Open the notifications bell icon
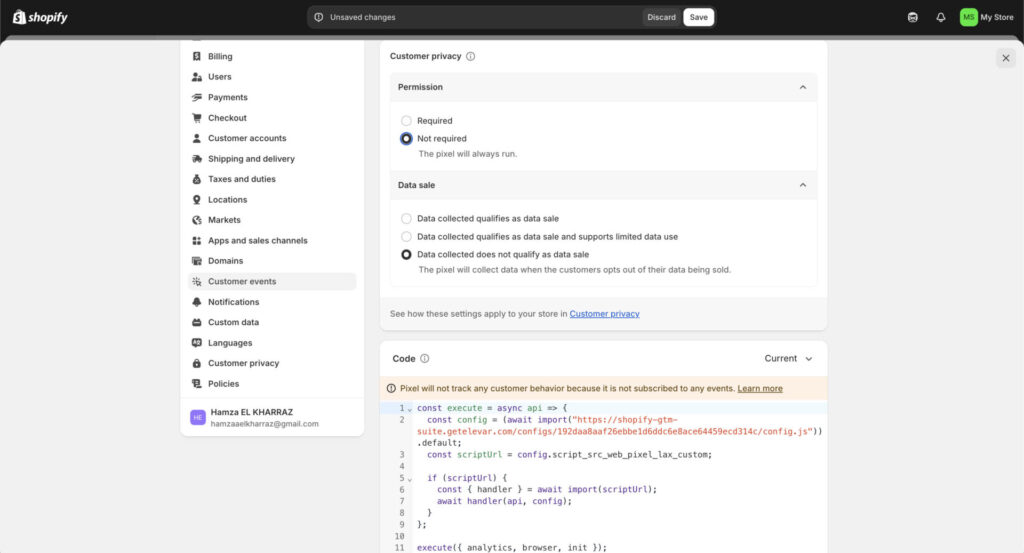This screenshot has width=1024, height=553. pos(940,17)
